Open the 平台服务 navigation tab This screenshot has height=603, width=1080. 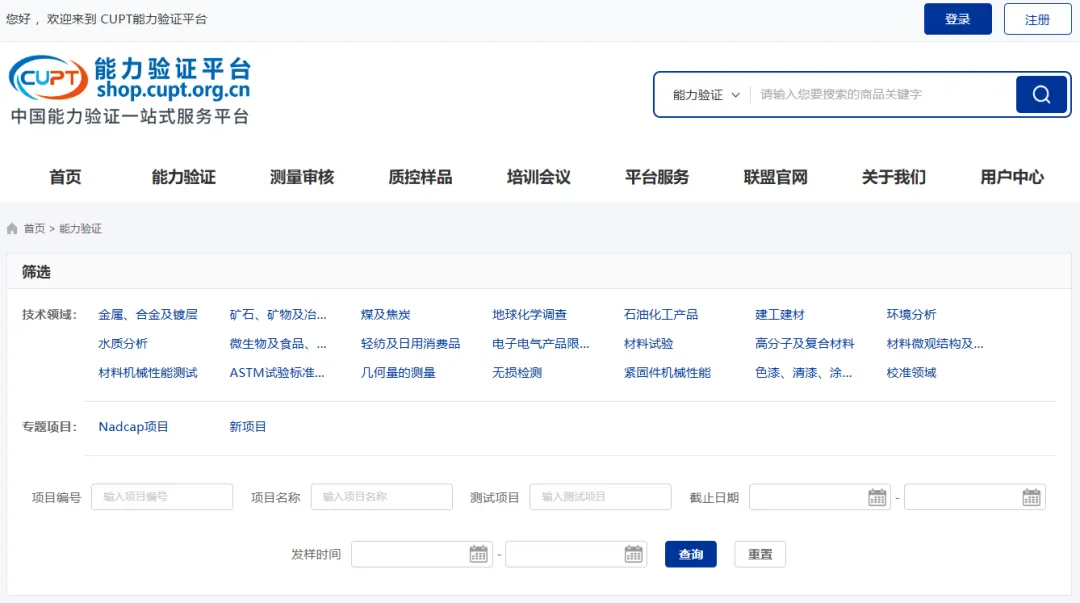tap(657, 177)
